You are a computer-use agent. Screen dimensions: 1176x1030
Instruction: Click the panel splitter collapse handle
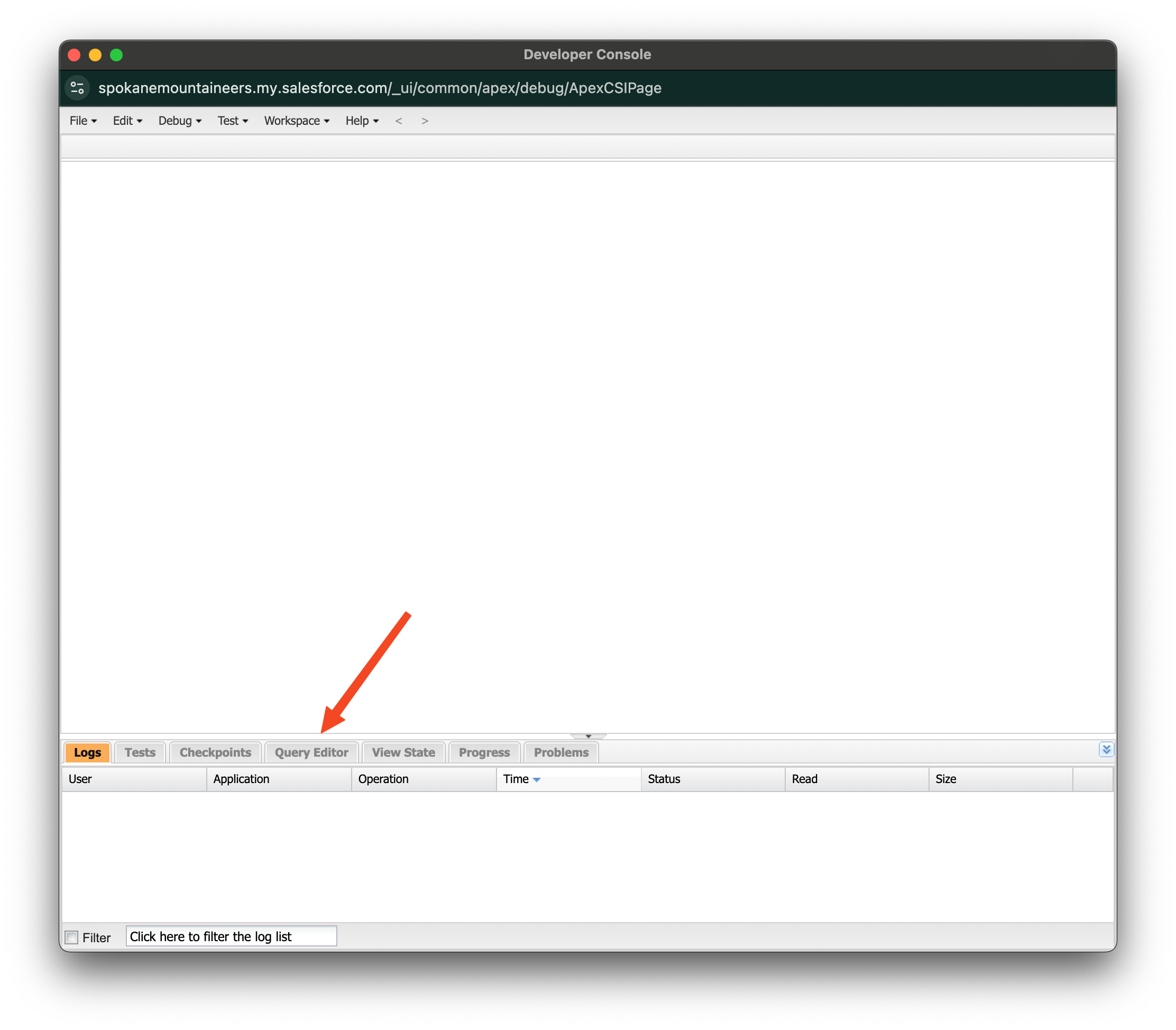[x=588, y=737]
